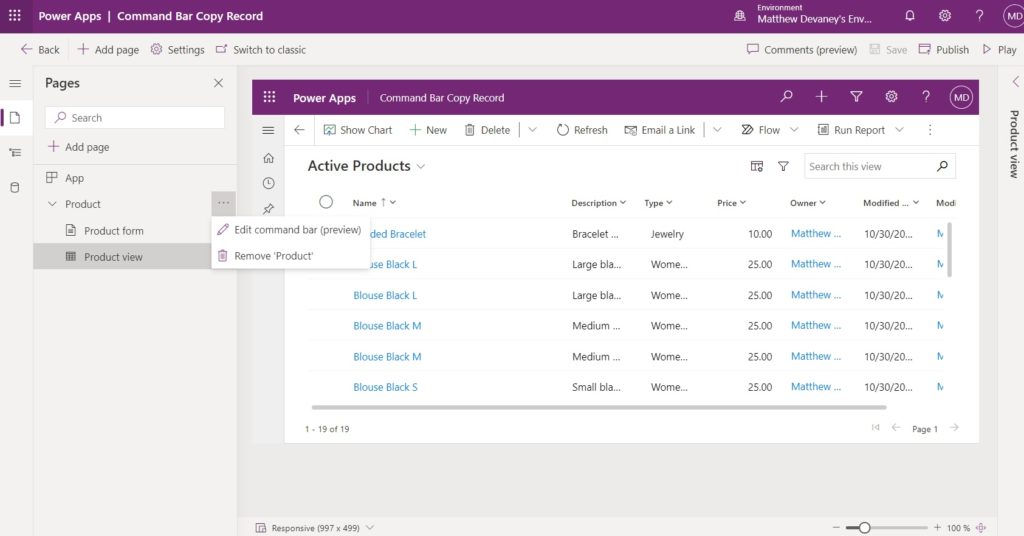Toggle the select-all circle in the grid header
Screen dimensions: 1024x536
[326, 202]
